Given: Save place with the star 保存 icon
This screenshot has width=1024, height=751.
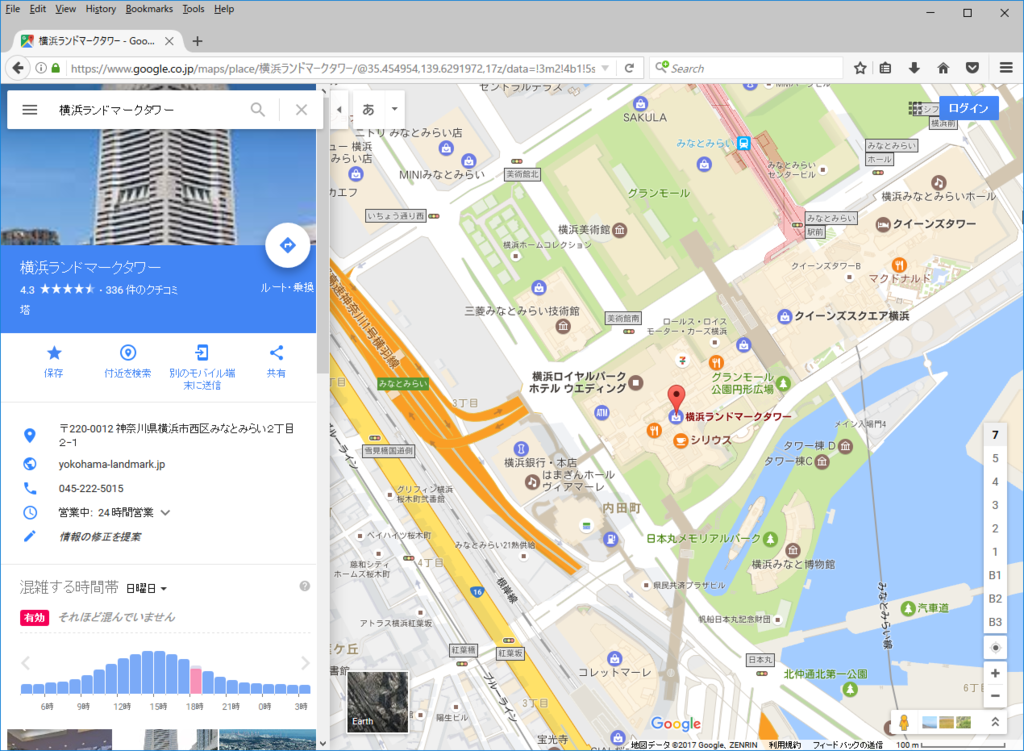Looking at the screenshot, I should 54,353.
